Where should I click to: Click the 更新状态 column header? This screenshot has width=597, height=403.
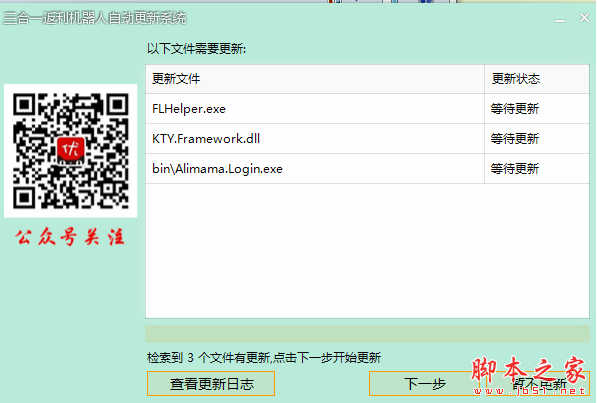coord(537,79)
